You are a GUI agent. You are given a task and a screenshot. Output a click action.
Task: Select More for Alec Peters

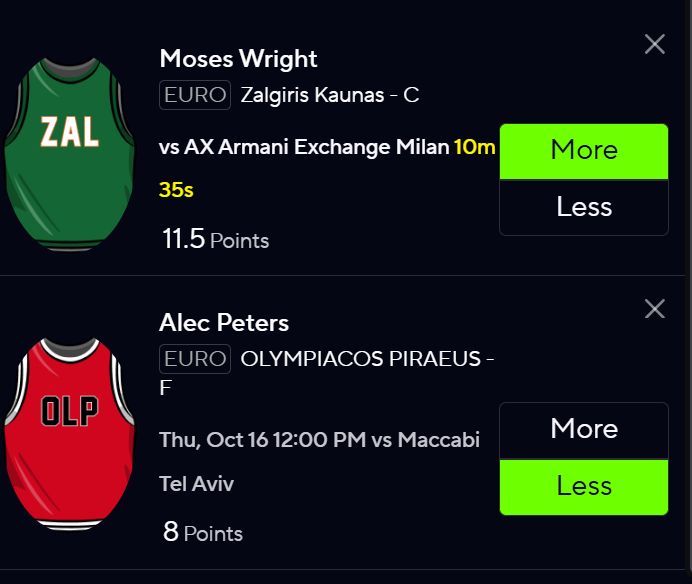point(583,430)
